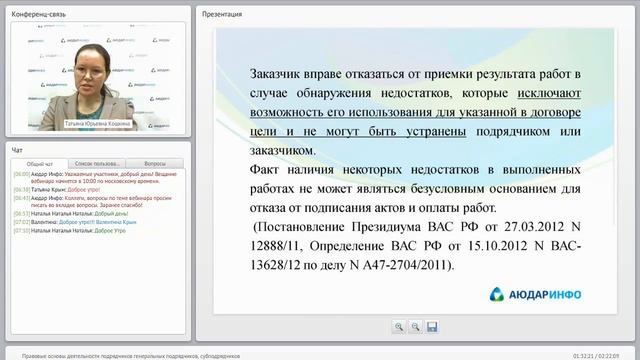This screenshot has height=360, width=640.
Task: Select Валентина's chat message
Action: point(75,222)
